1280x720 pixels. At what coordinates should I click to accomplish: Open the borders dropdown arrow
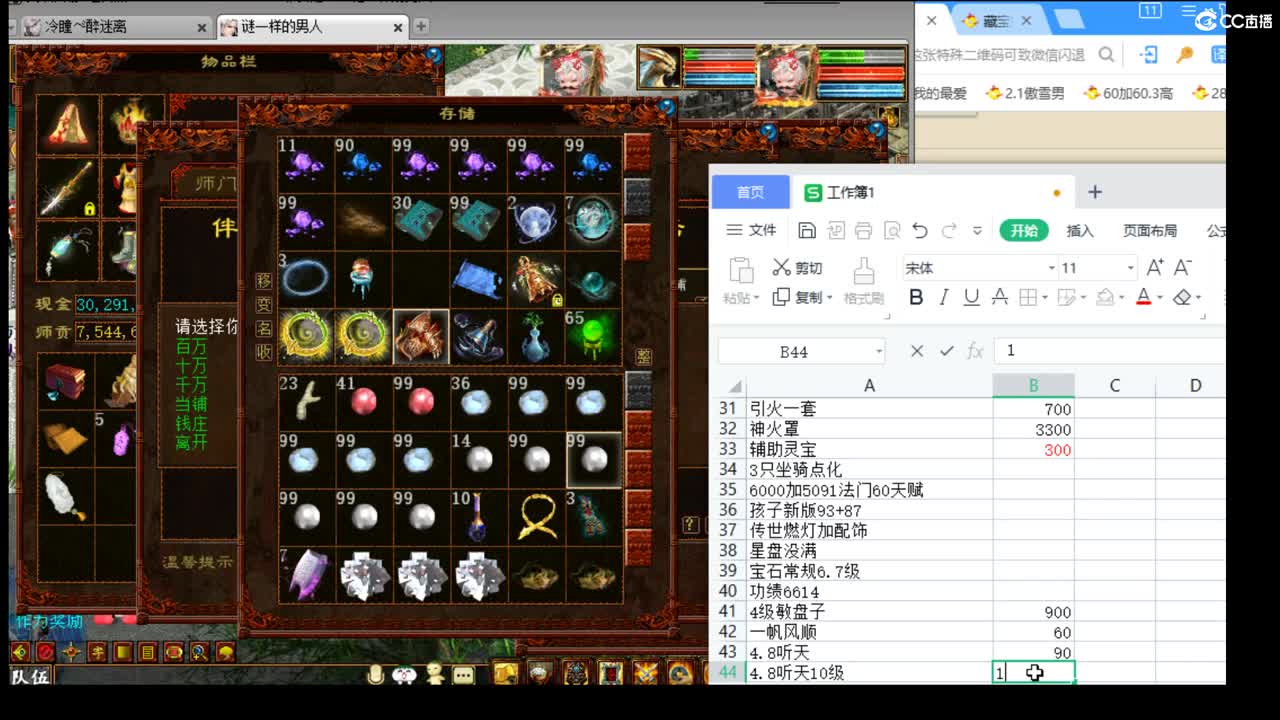[x=1044, y=298]
